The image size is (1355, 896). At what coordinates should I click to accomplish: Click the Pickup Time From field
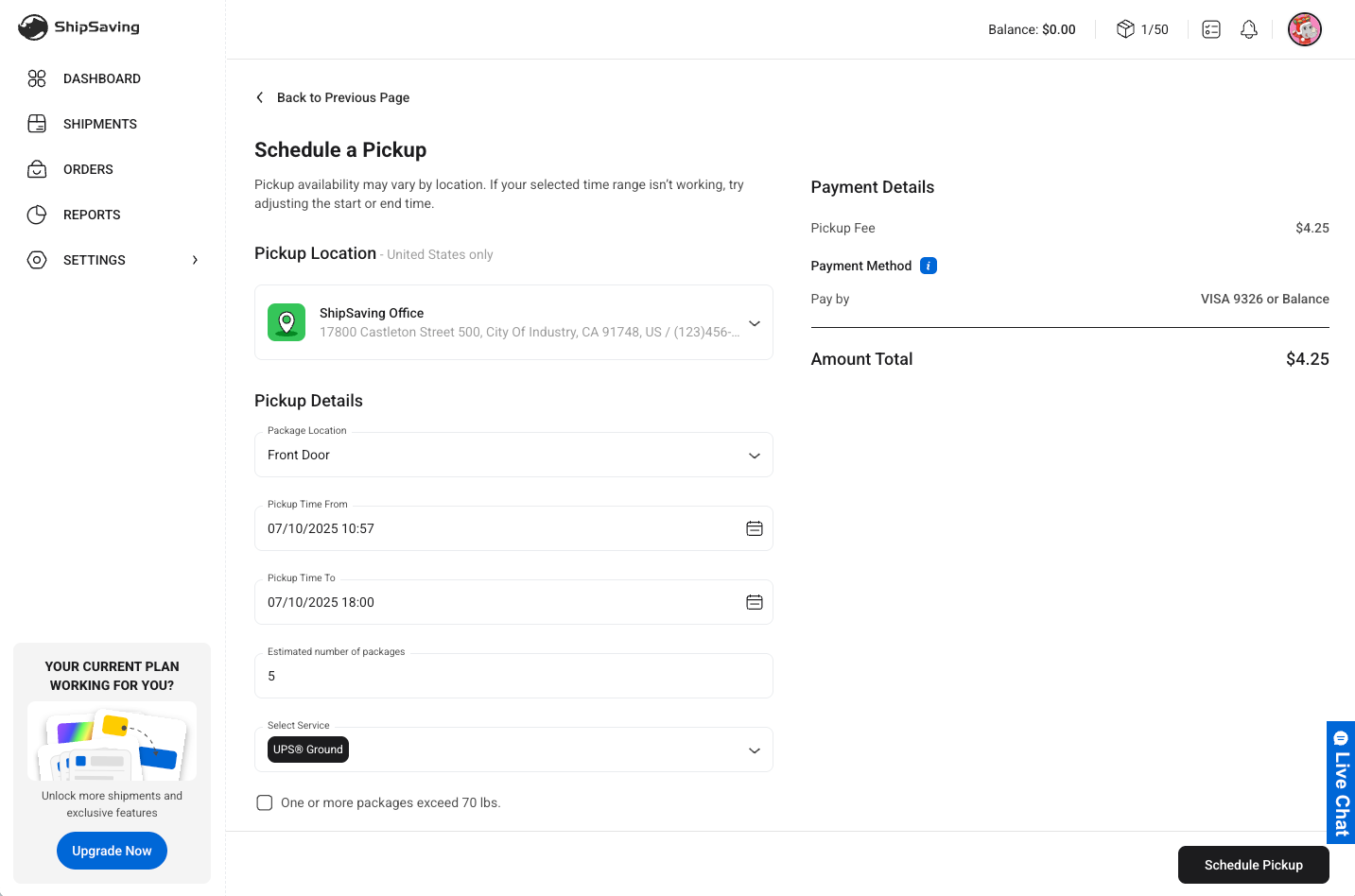tap(513, 528)
